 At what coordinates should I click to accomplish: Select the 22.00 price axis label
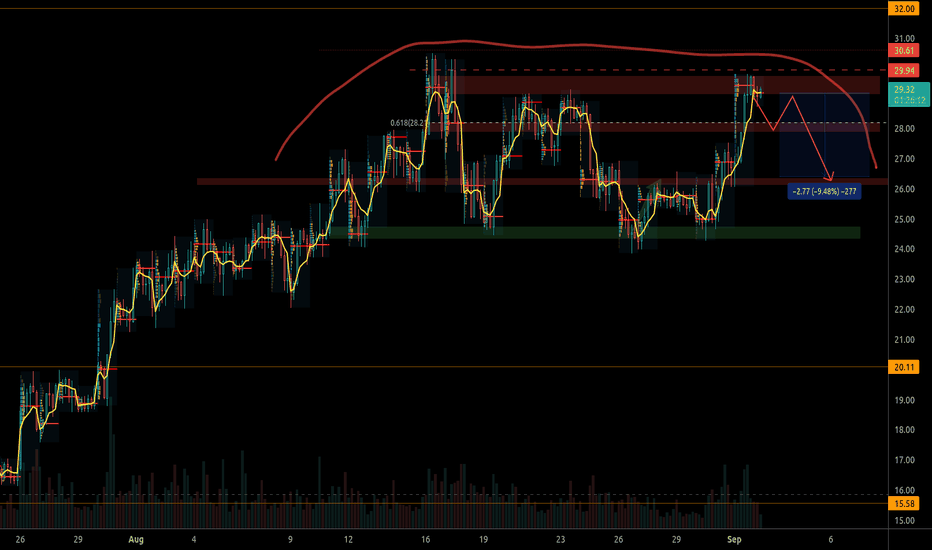[x=904, y=310]
